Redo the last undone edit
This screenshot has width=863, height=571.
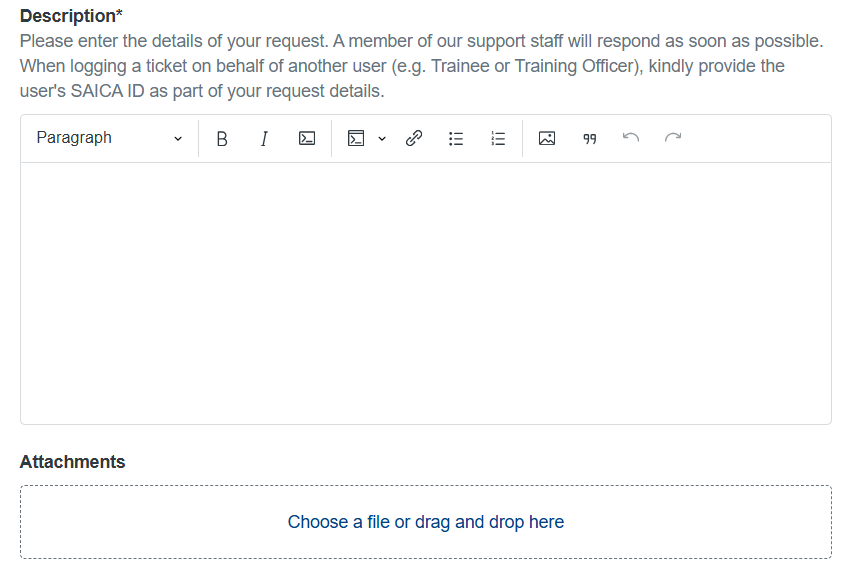click(x=673, y=138)
